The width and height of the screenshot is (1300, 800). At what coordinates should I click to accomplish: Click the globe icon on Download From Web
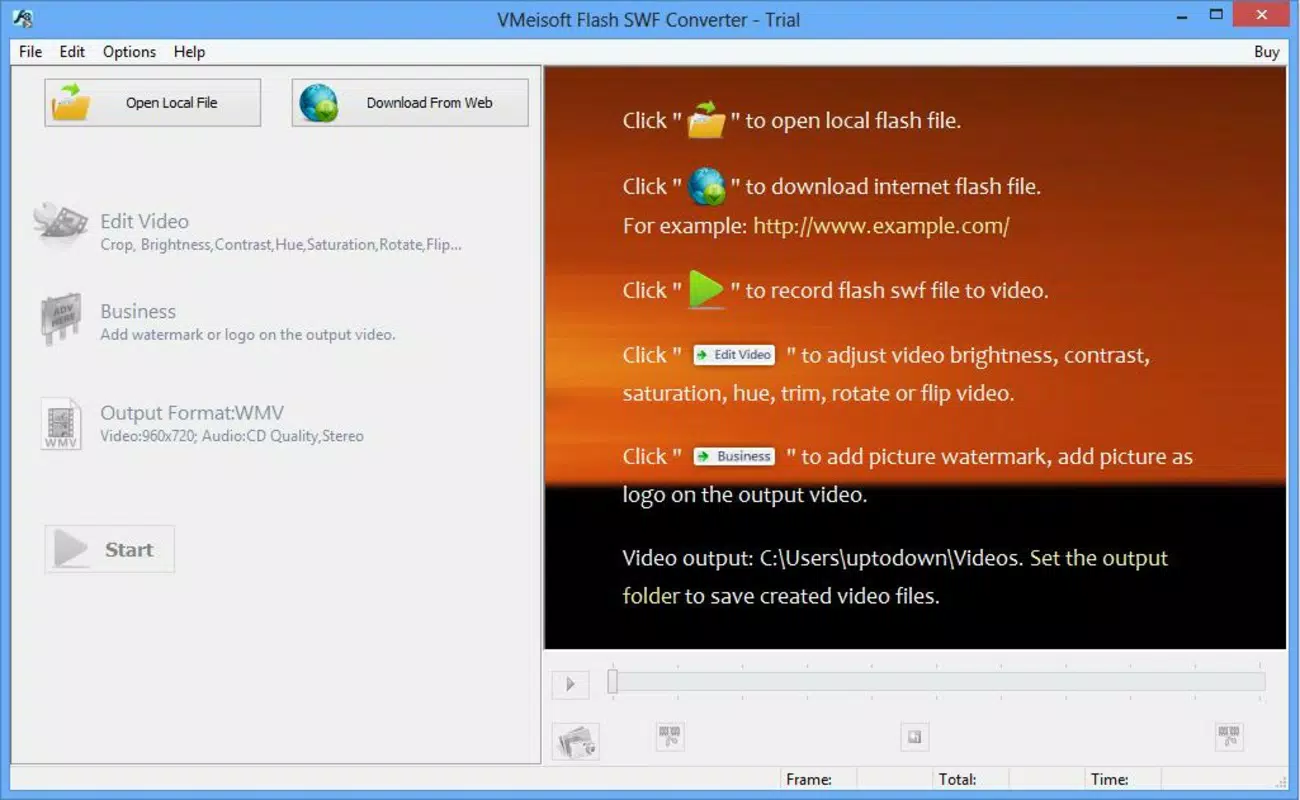coord(319,103)
